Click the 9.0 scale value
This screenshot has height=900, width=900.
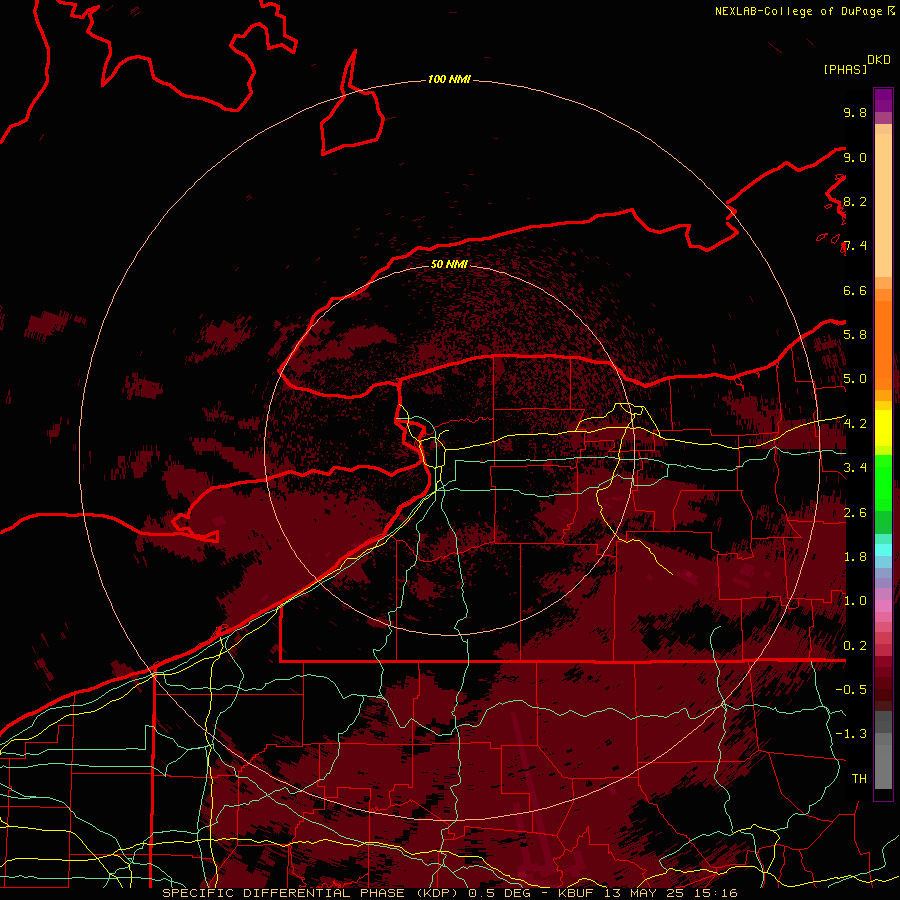[855, 157]
